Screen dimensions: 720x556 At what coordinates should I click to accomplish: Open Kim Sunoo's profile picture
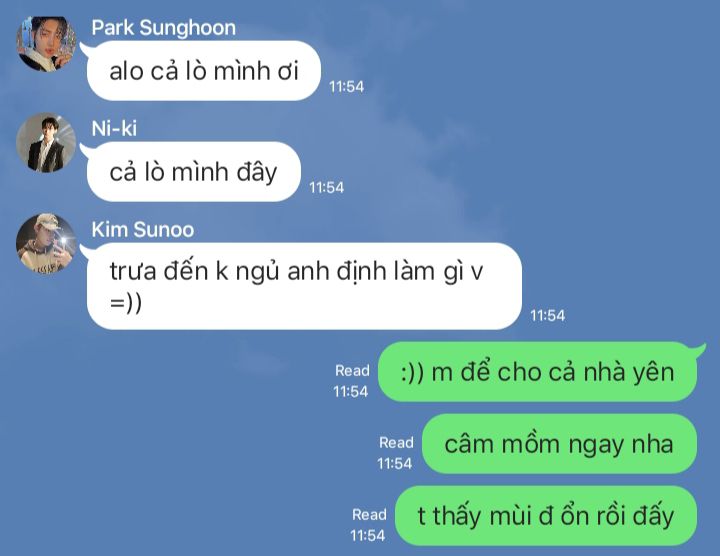46,243
